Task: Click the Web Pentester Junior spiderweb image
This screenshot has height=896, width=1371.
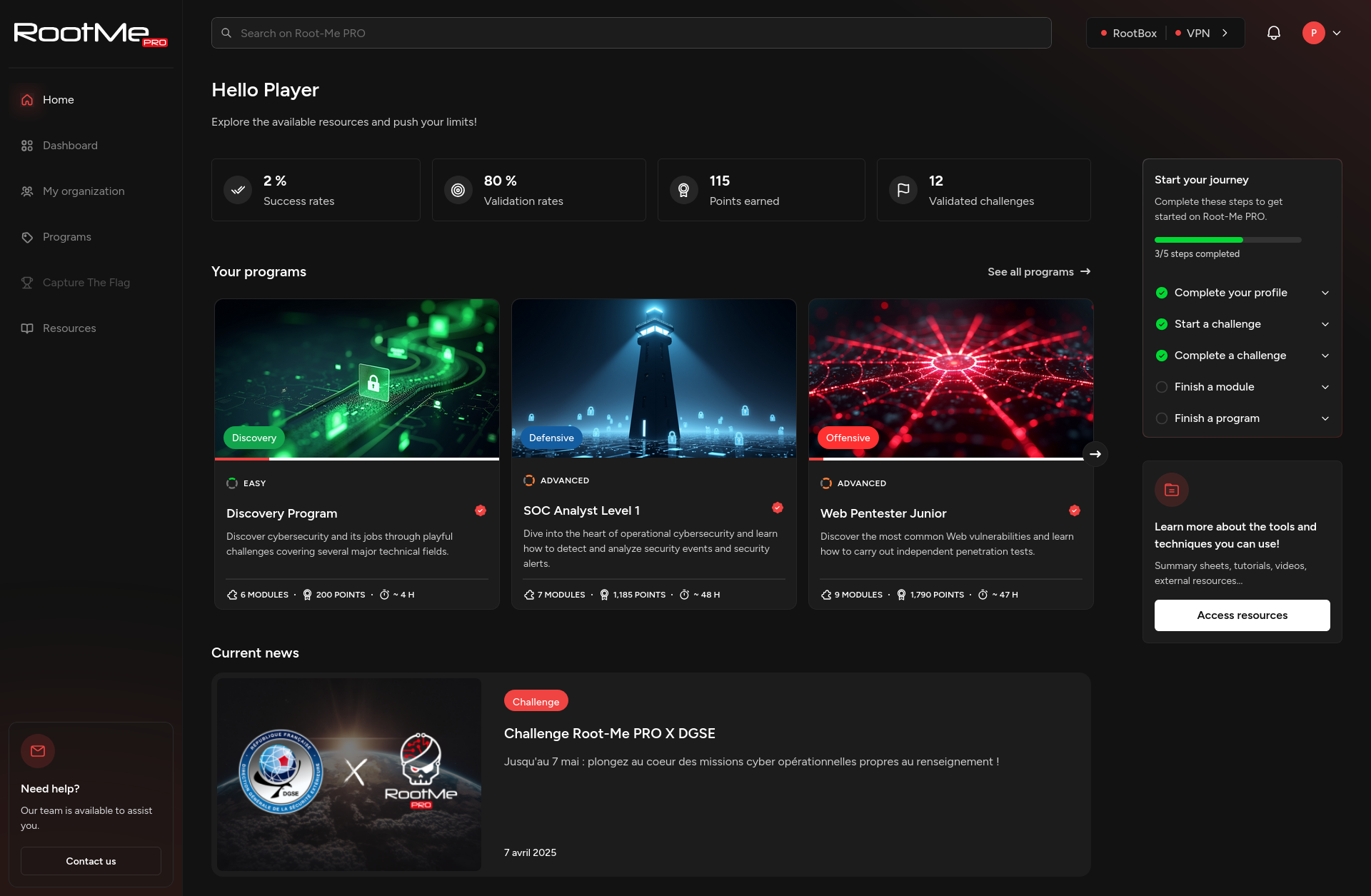Action: (951, 378)
